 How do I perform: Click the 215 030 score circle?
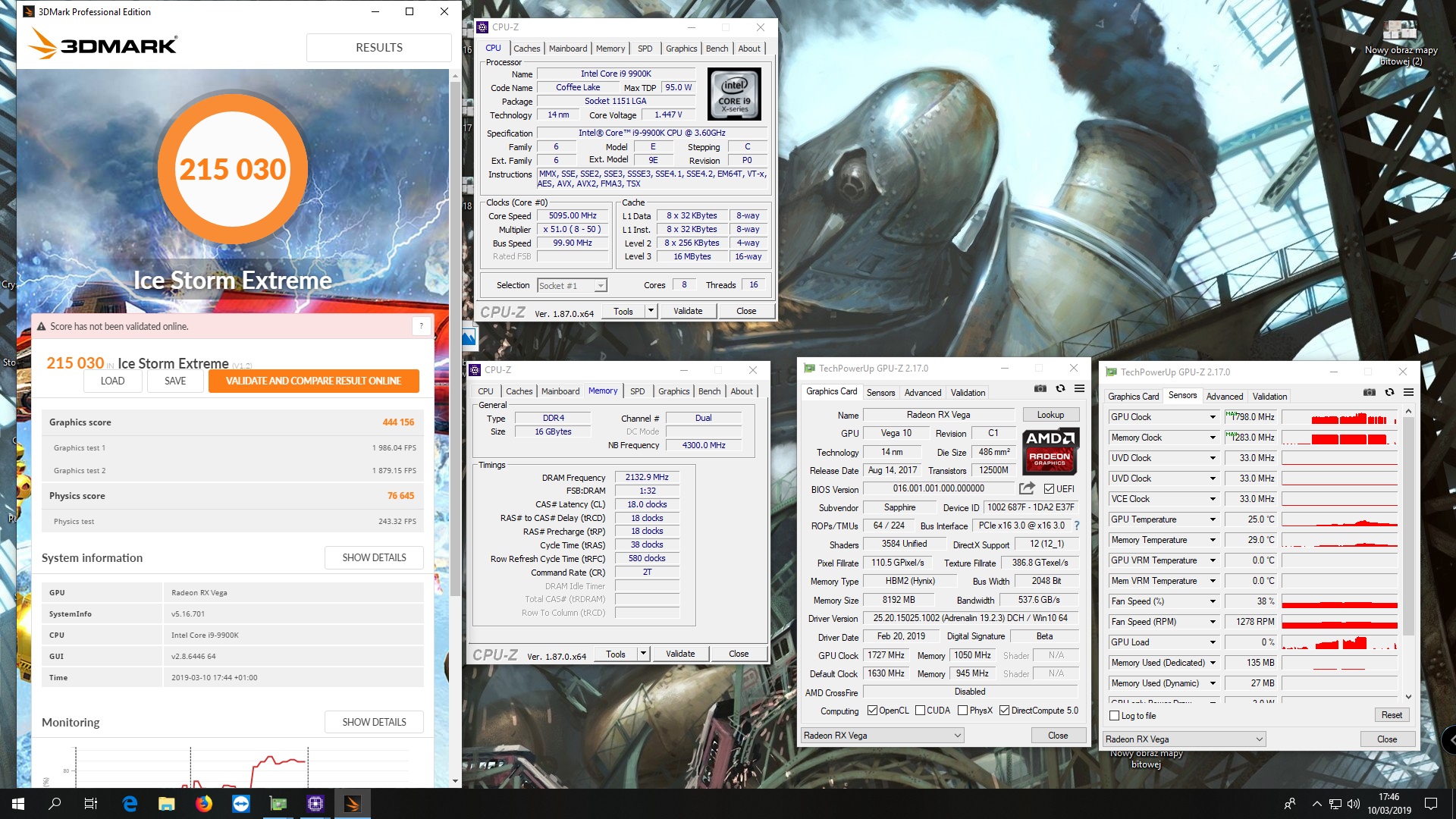pos(233,169)
